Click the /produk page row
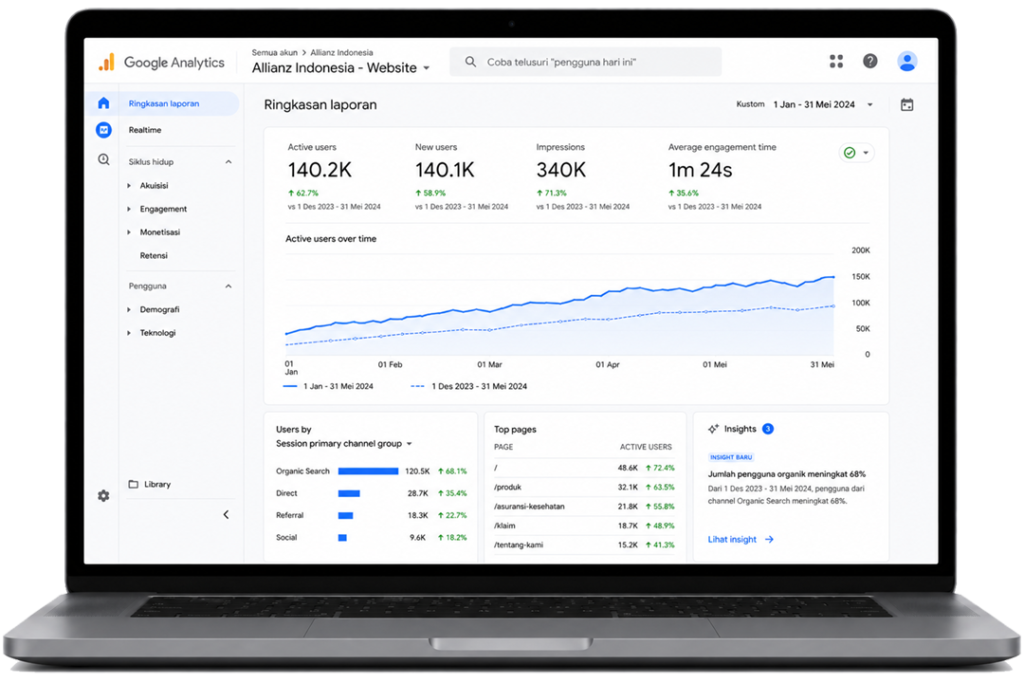The height and width of the screenshot is (683, 1024). tap(584, 487)
